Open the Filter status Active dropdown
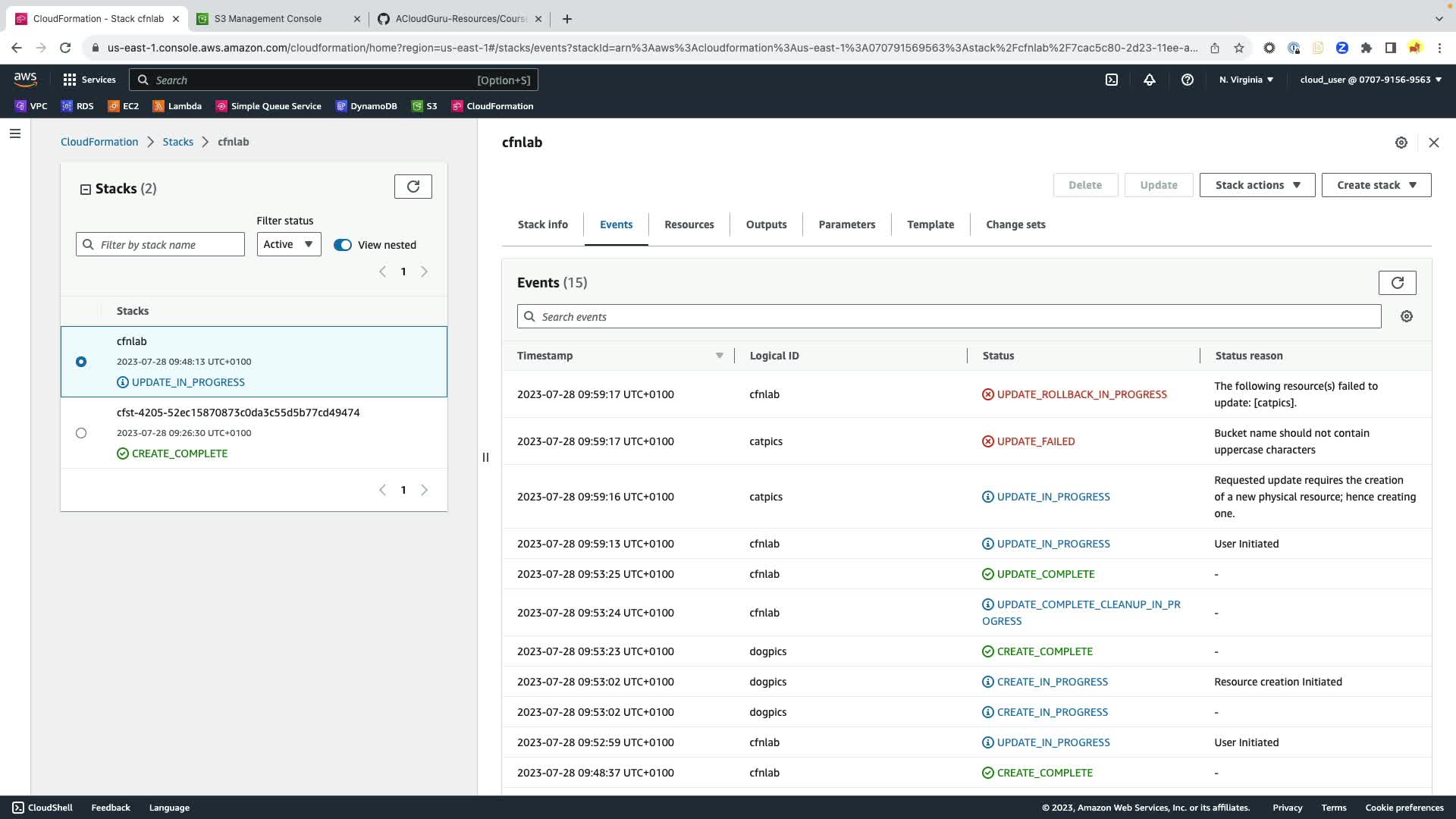Image resolution: width=1456 pixels, height=819 pixels. (289, 244)
